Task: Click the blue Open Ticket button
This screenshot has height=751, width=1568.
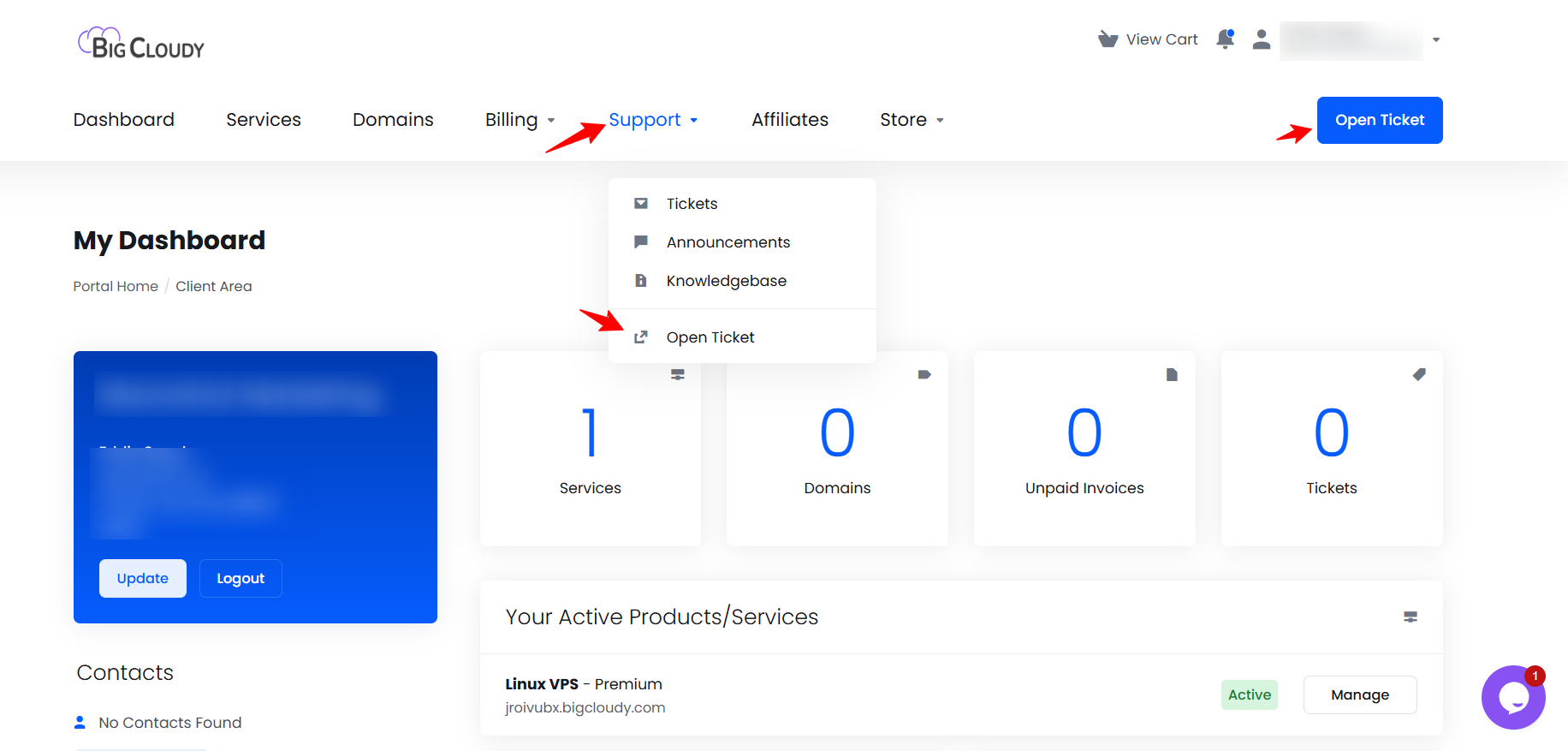Action: coord(1380,120)
